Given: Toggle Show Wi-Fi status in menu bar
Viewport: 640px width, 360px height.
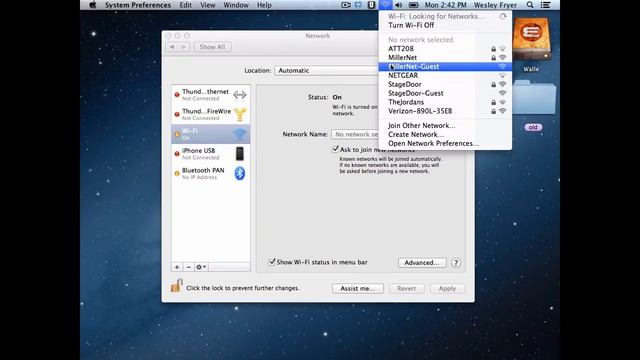Looking at the screenshot, I should pyautogui.click(x=272, y=262).
